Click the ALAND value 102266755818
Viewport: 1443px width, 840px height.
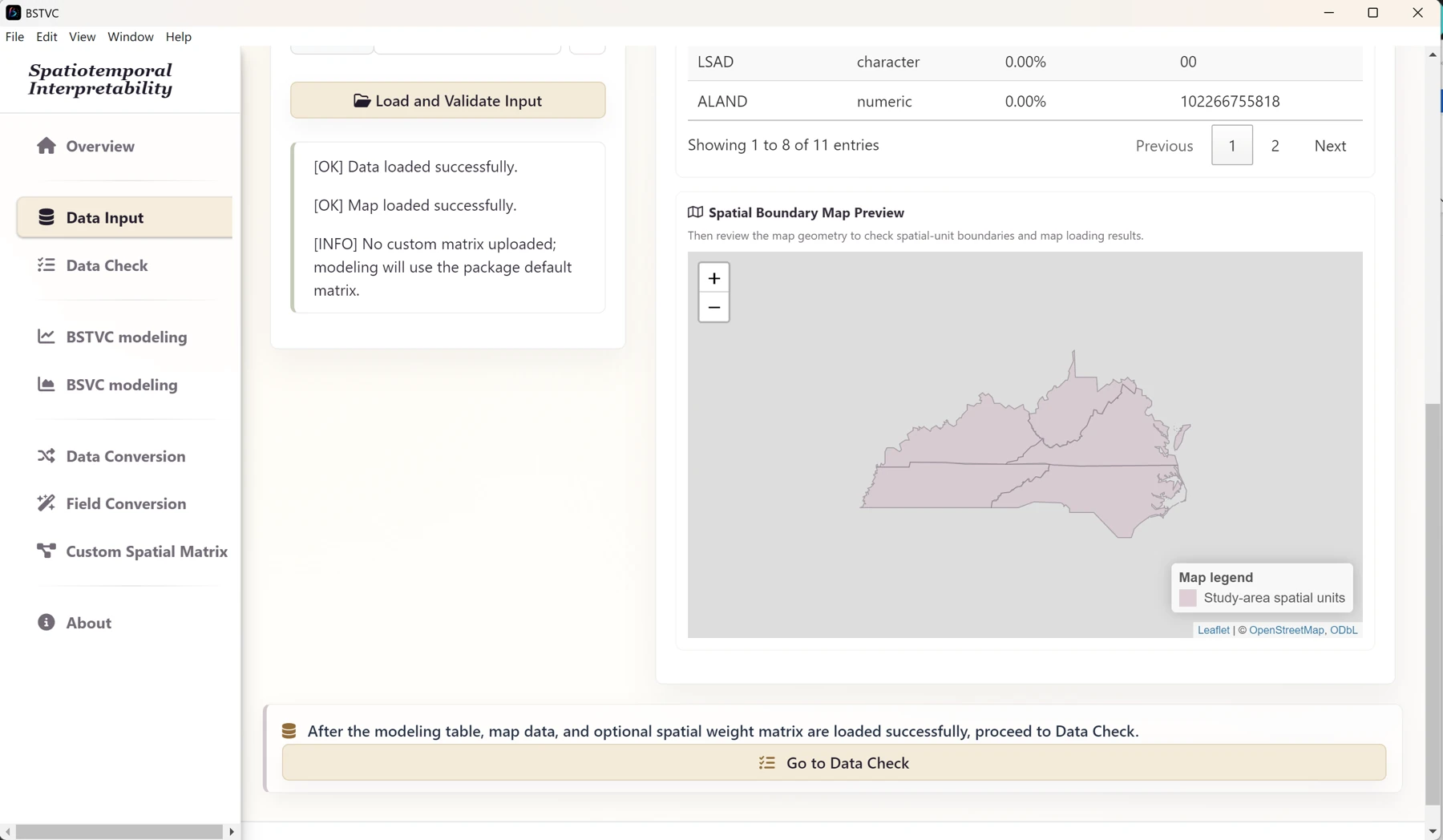[x=1230, y=102]
